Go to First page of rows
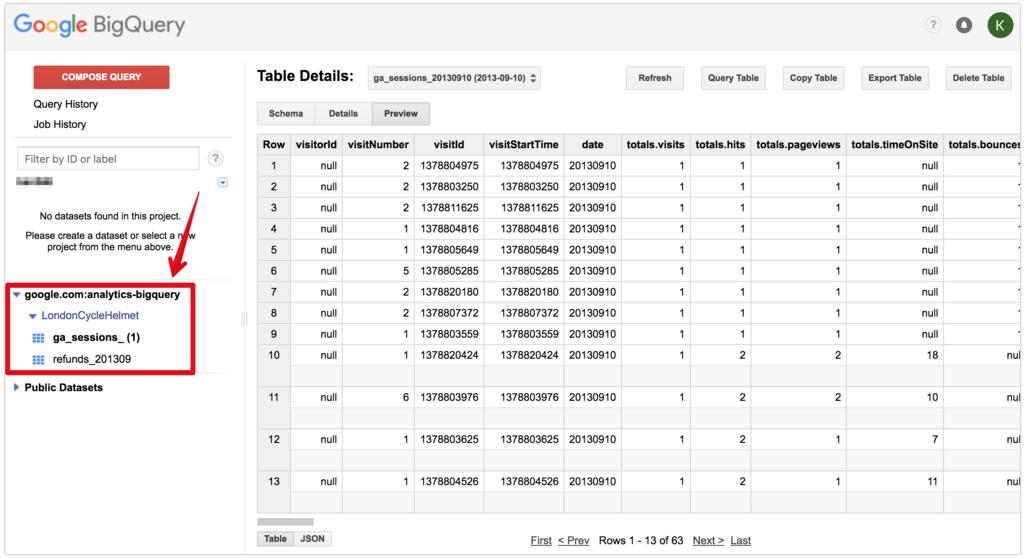 541,540
